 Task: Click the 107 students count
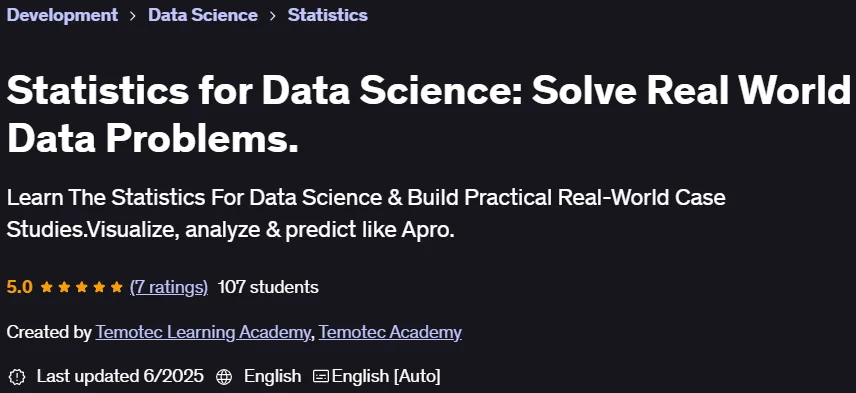268,287
